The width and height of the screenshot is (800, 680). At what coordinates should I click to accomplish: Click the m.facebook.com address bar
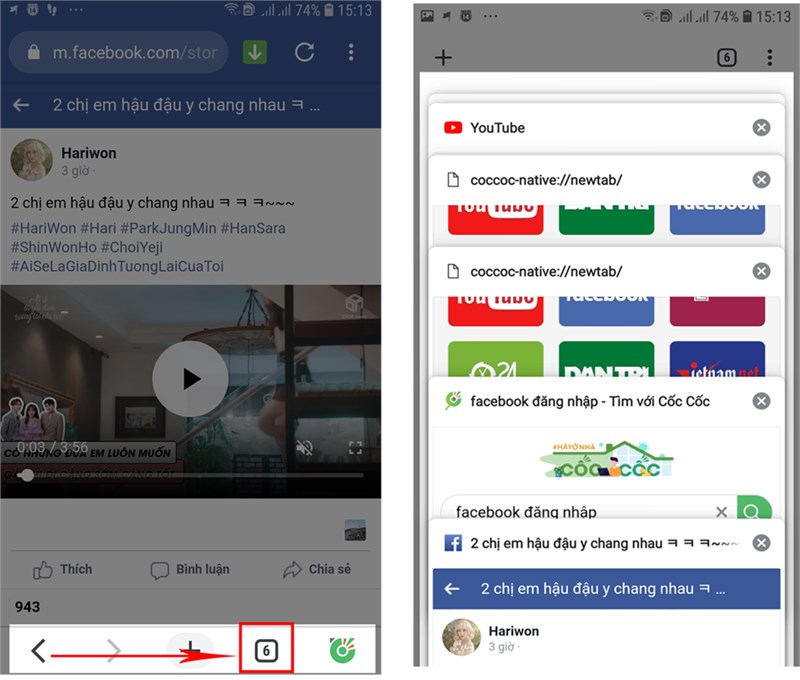click(x=118, y=52)
